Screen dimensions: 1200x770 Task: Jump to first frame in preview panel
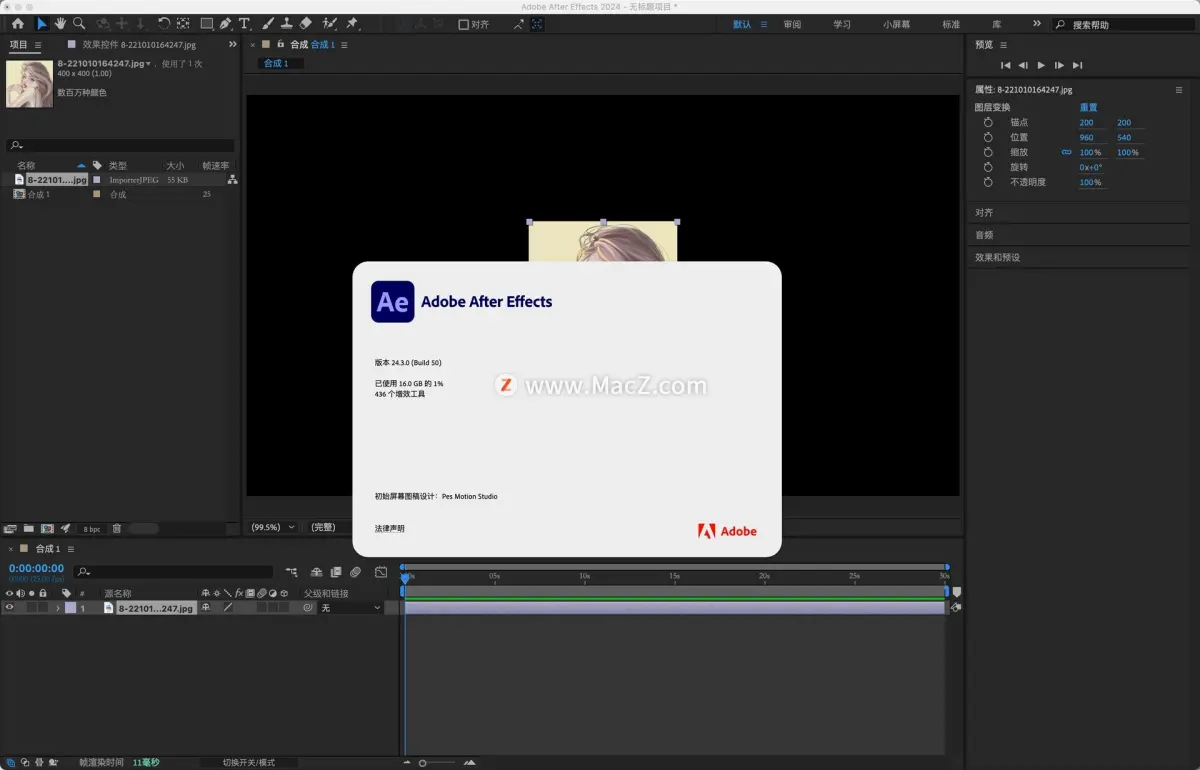[x=1006, y=65]
